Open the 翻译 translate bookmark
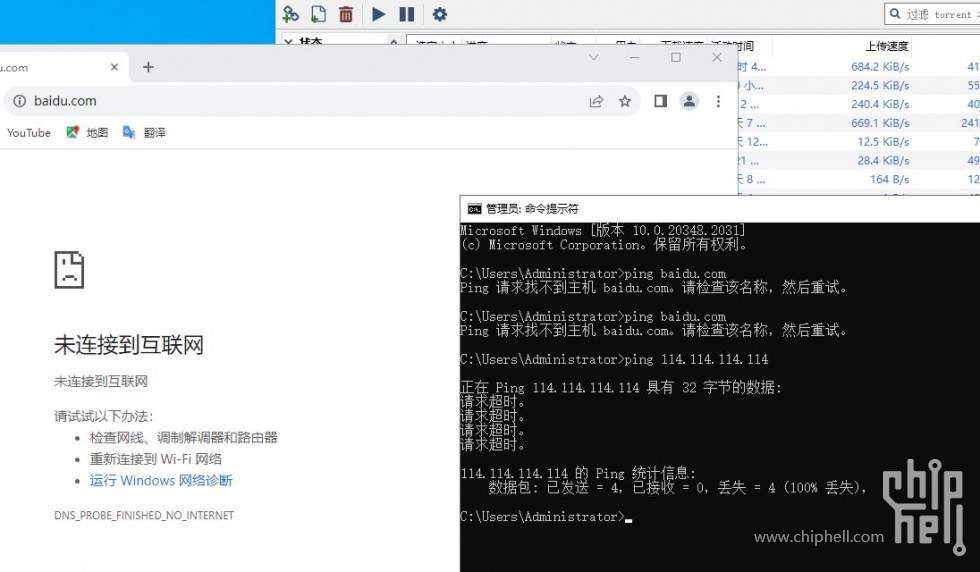980x572 pixels. click(144, 133)
